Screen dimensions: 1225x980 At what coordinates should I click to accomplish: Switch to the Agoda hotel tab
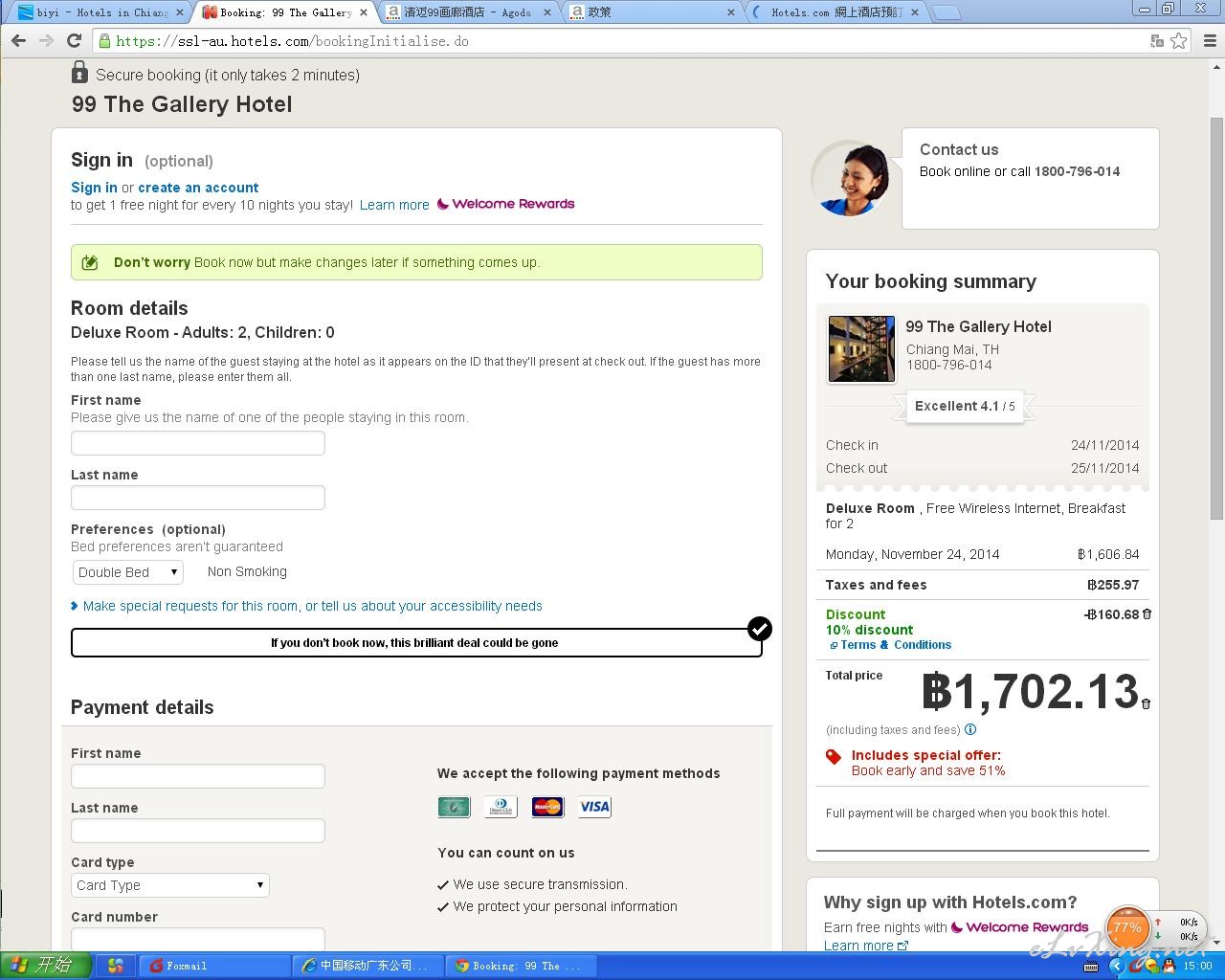[x=469, y=12]
